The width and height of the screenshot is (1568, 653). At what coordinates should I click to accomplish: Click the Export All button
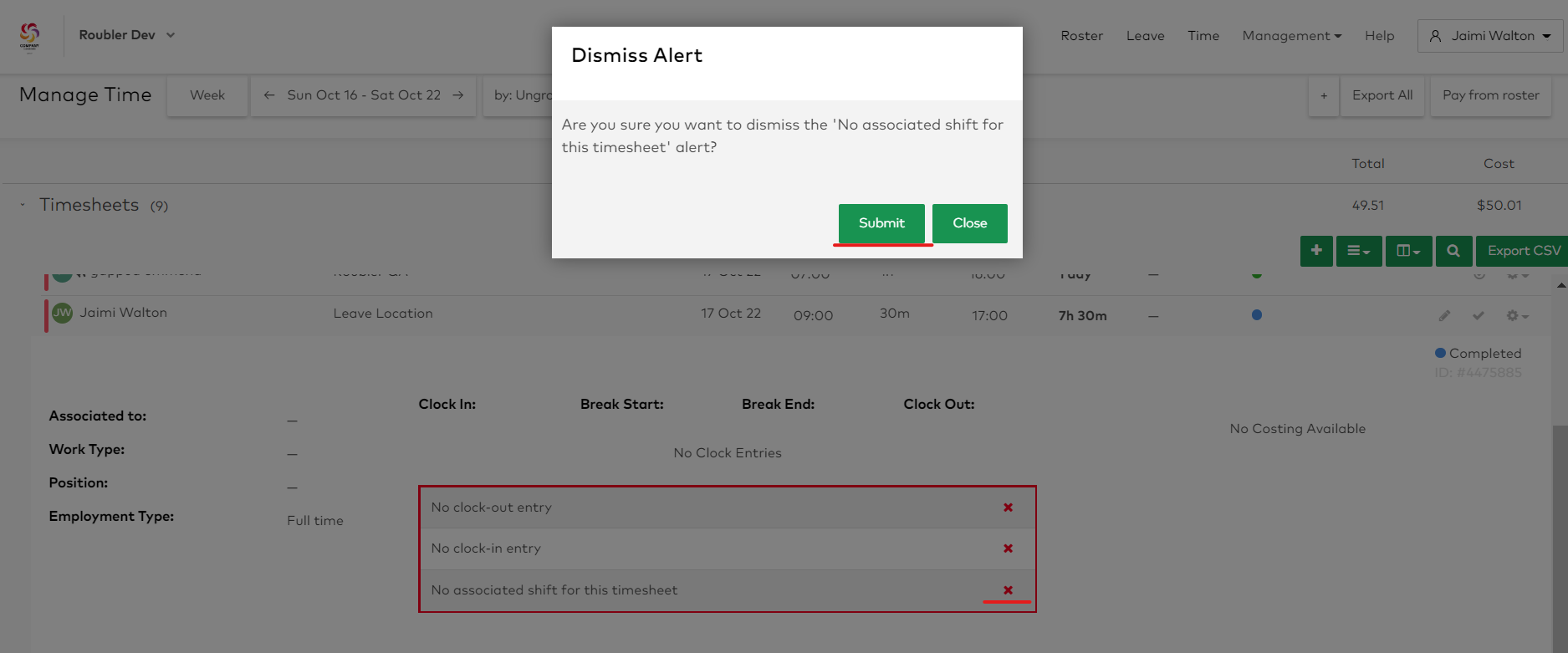click(x=1382, y=95)
